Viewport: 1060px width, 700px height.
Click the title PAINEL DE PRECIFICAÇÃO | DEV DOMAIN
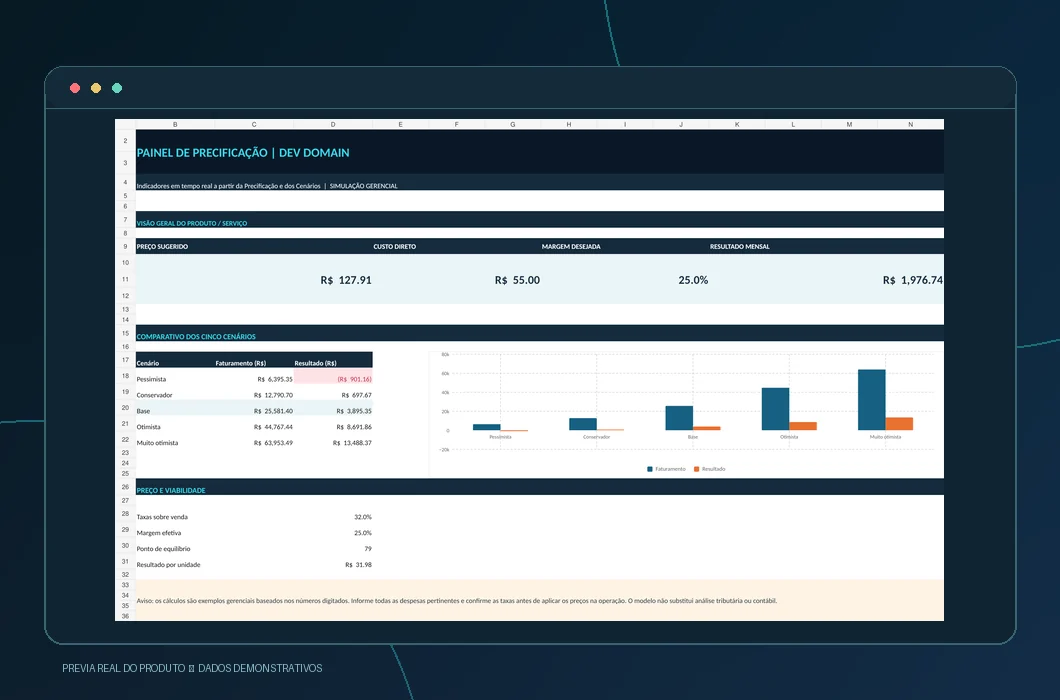click(243, 153)
